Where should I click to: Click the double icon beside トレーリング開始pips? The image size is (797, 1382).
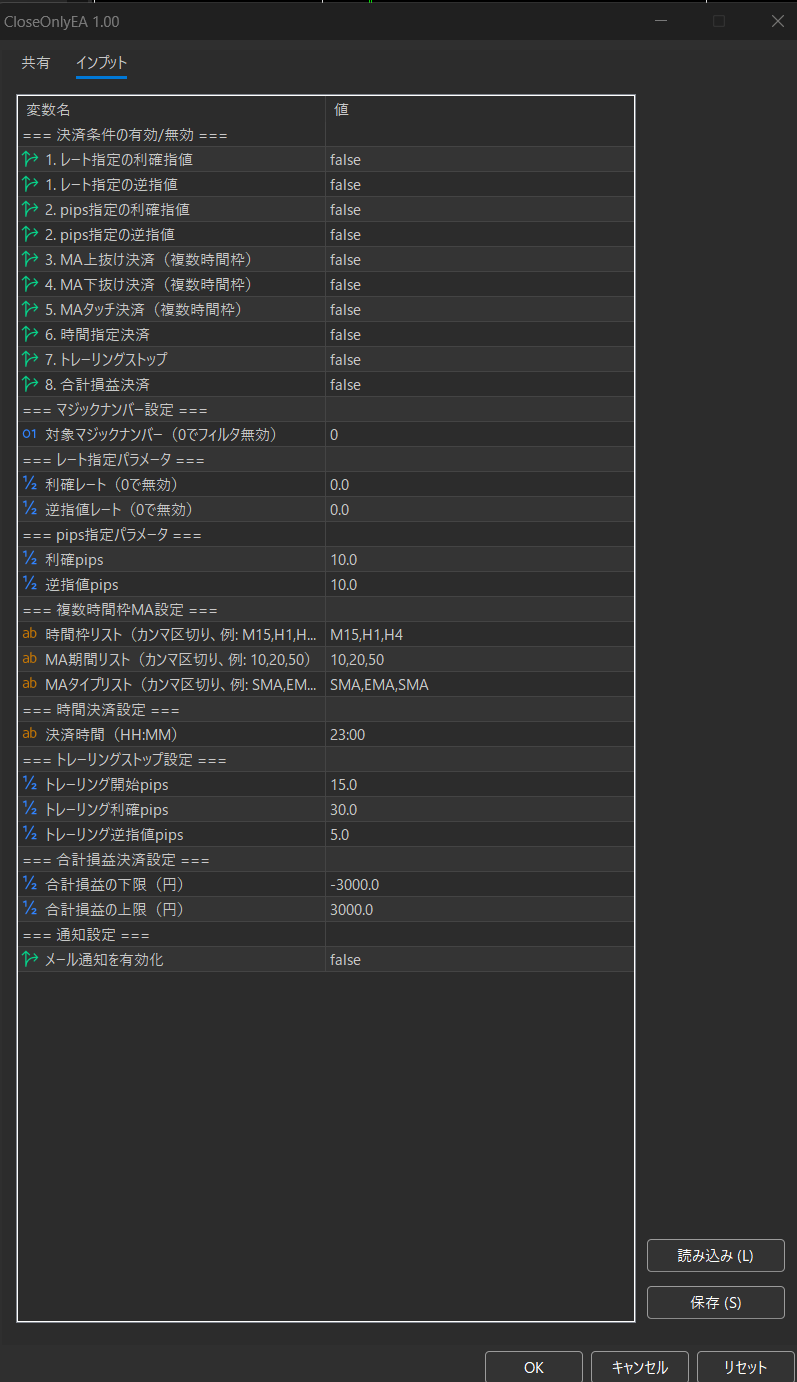click(29, 784)
